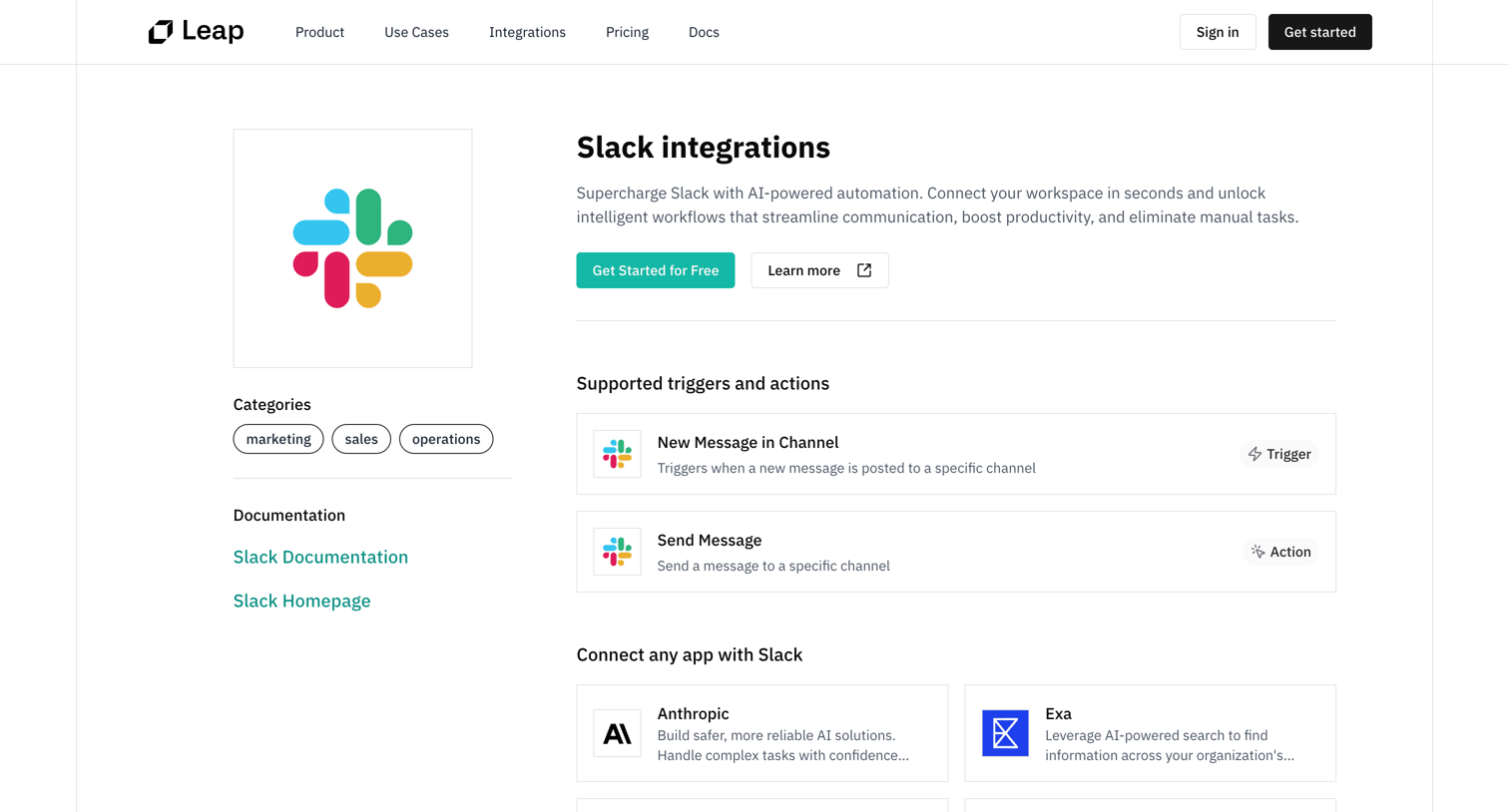Click Slack icon in New Message in Channel row
The height and width of the screenshot is (812, 1509).
(x=617, y=454)
